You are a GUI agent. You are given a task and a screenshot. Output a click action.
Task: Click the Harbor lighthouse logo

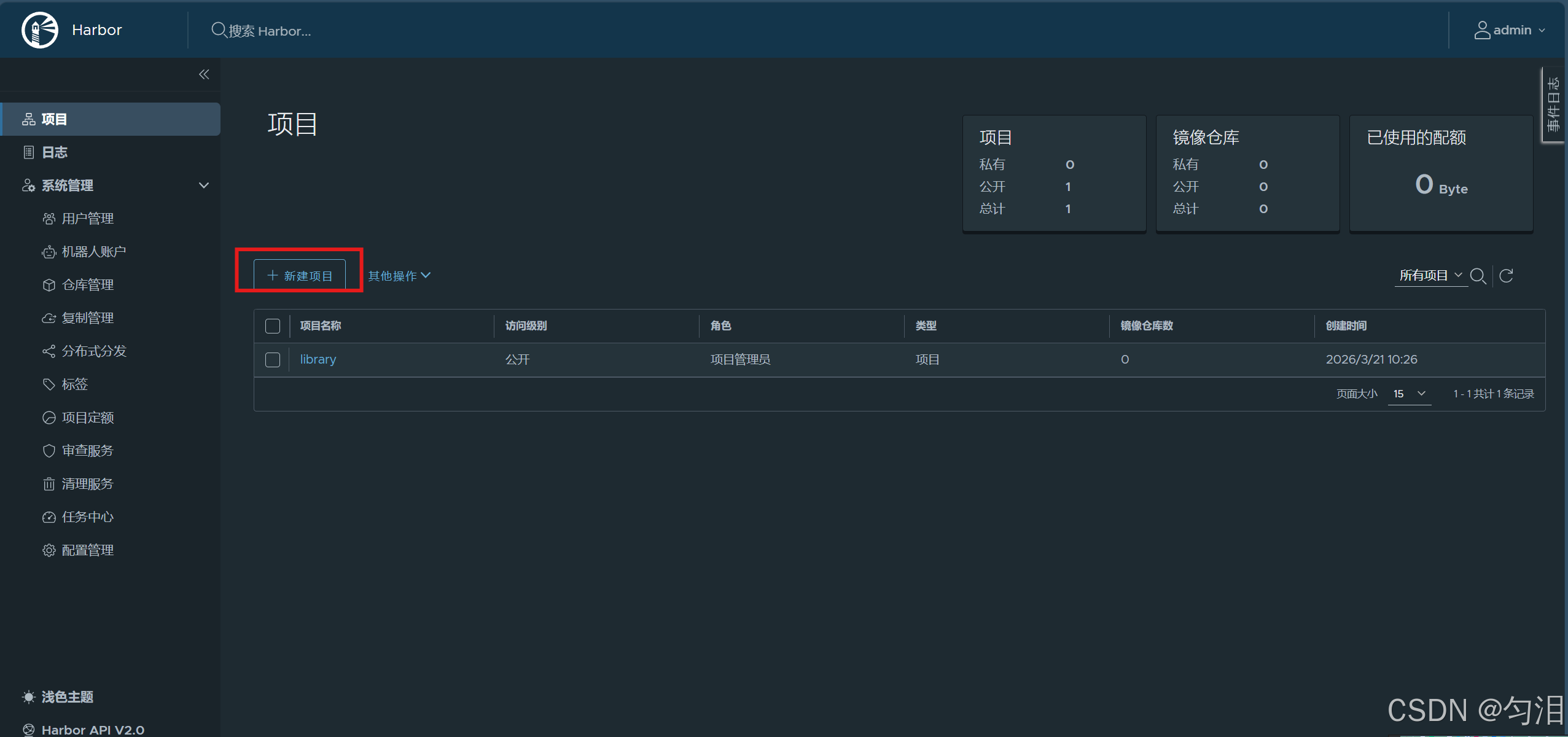40,29
